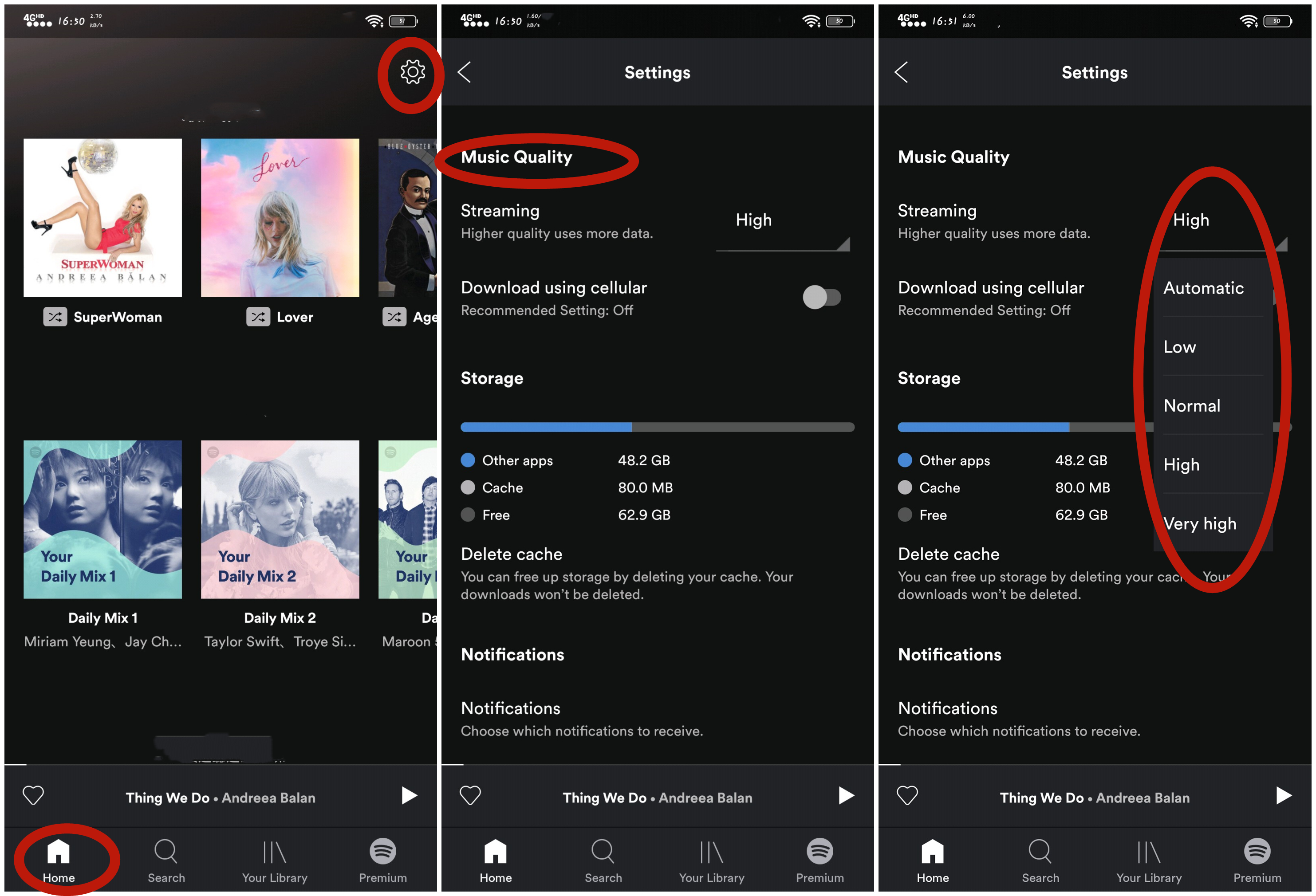Select Automatic streaming quality
Viewport: 1316px width, 896px height.
pos(1212,288)
